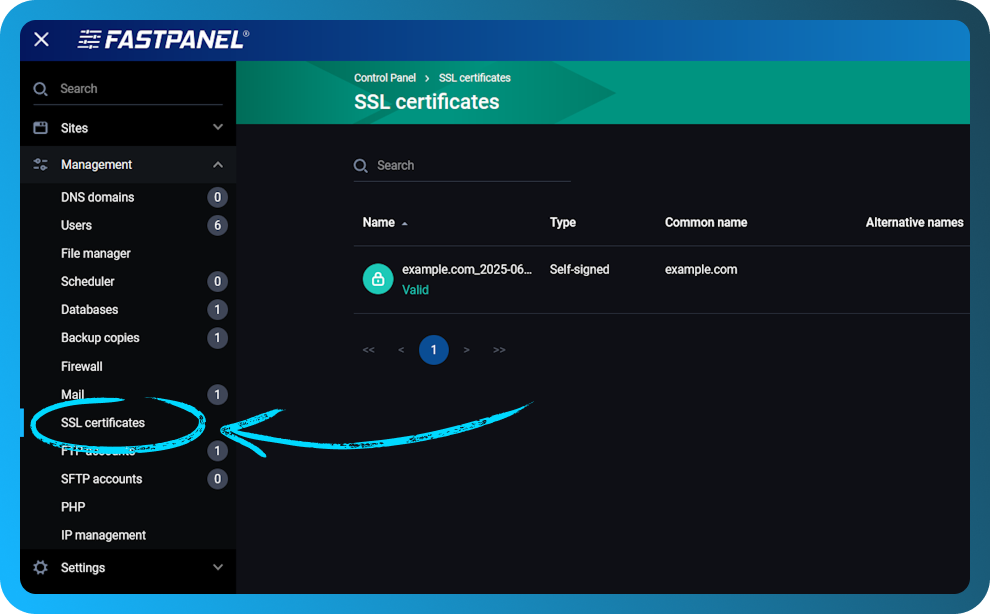Sort the table by the Name column
990x614 pixels.
coord(377,222)
